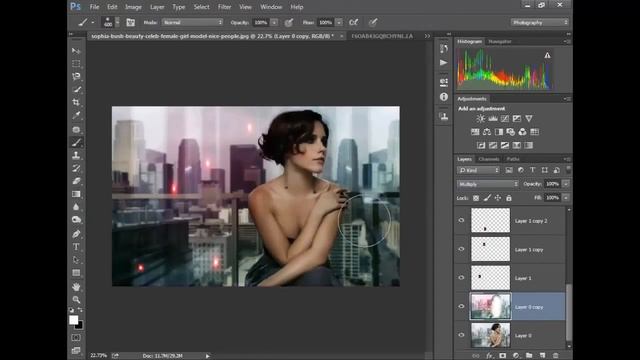Hide Layer 1 copy 2
The image size is (640, 360).
pos(461,220)
